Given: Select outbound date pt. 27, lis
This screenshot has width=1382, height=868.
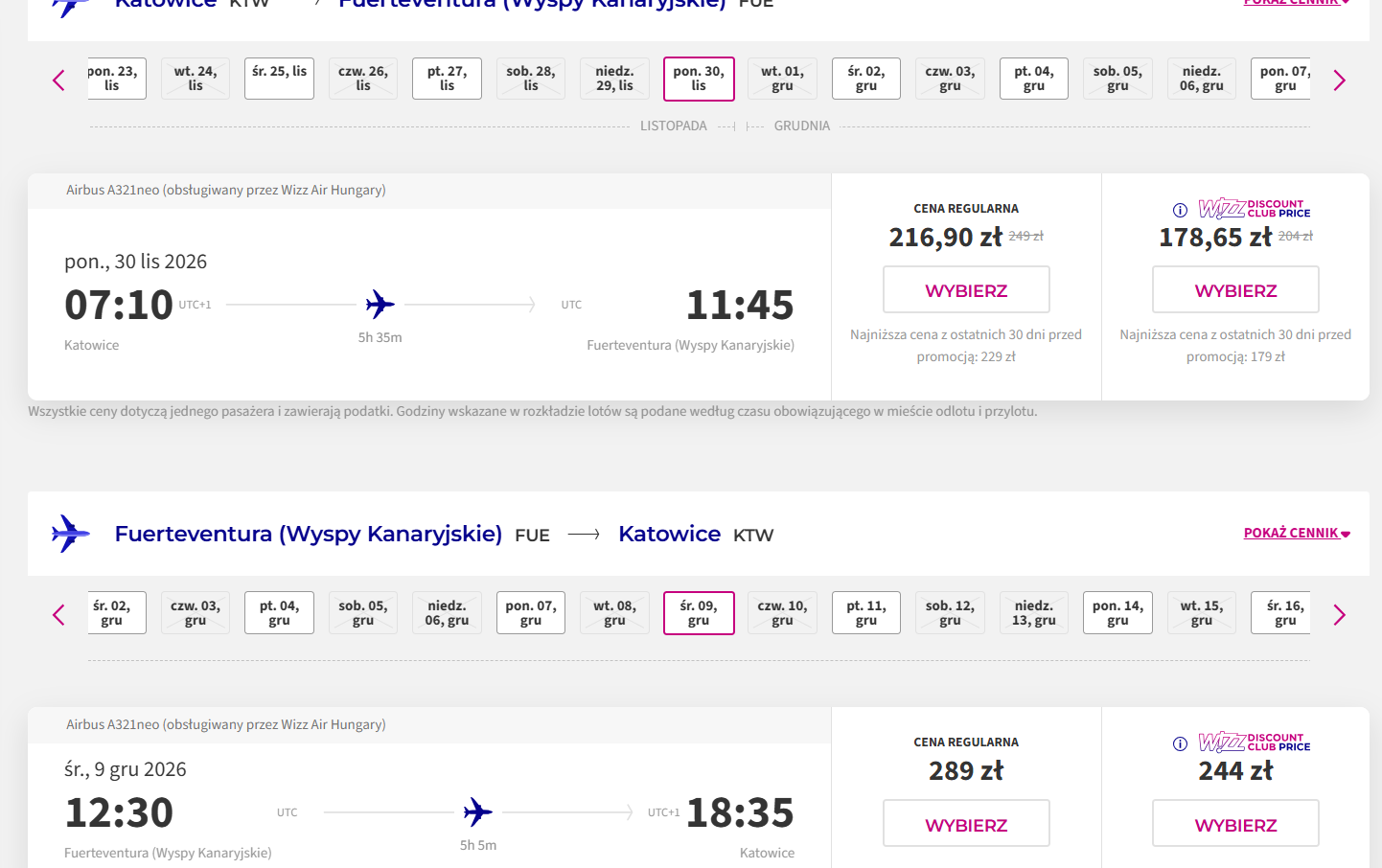Looking at the screenshot, I should tap(447, 79).
